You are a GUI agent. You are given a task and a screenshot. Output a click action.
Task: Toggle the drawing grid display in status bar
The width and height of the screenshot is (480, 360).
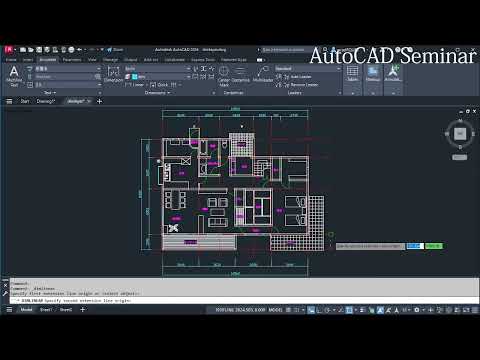(289, 310)
